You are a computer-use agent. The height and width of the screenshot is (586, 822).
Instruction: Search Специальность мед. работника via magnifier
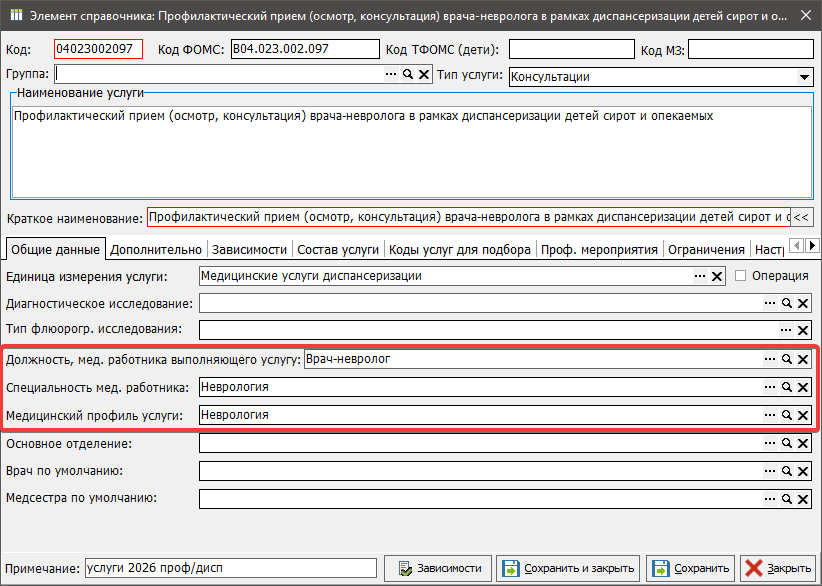786,387
